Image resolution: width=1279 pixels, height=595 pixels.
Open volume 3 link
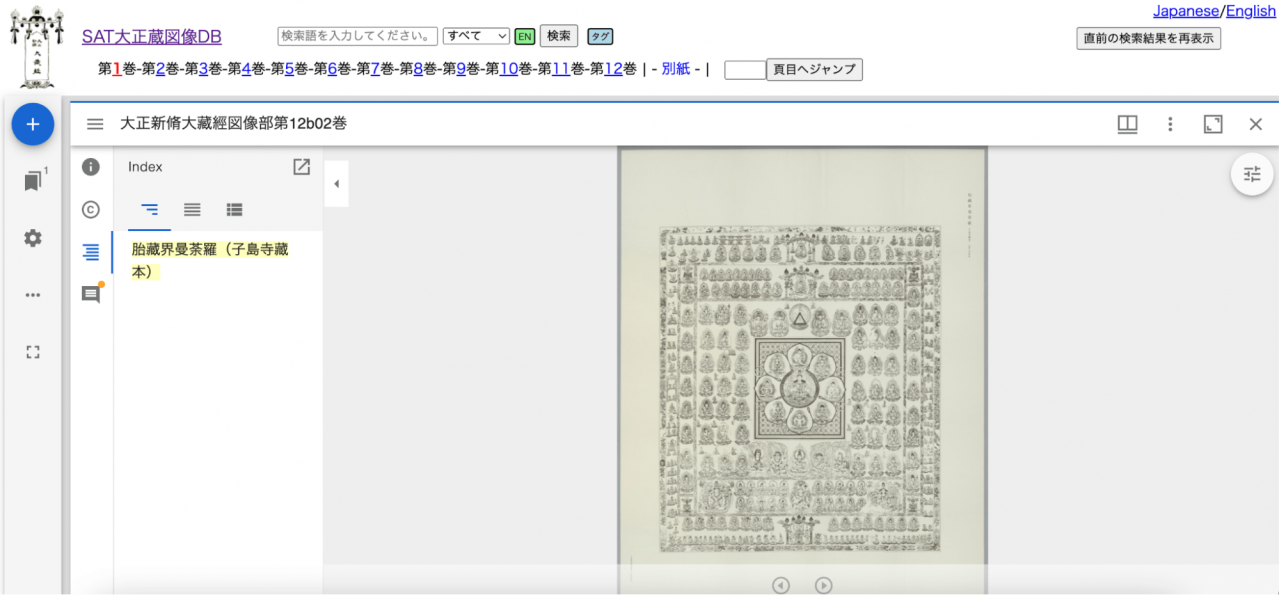pos(203,69)
